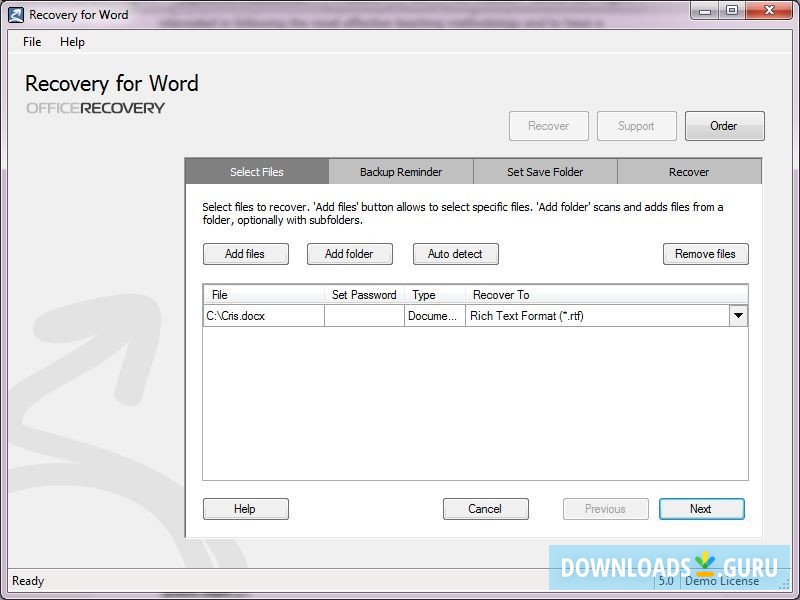The image size is (800, 600).
Task: Click the Set Password field for Cris.docx
Action: pyautogui.click(x=364, y=315)
